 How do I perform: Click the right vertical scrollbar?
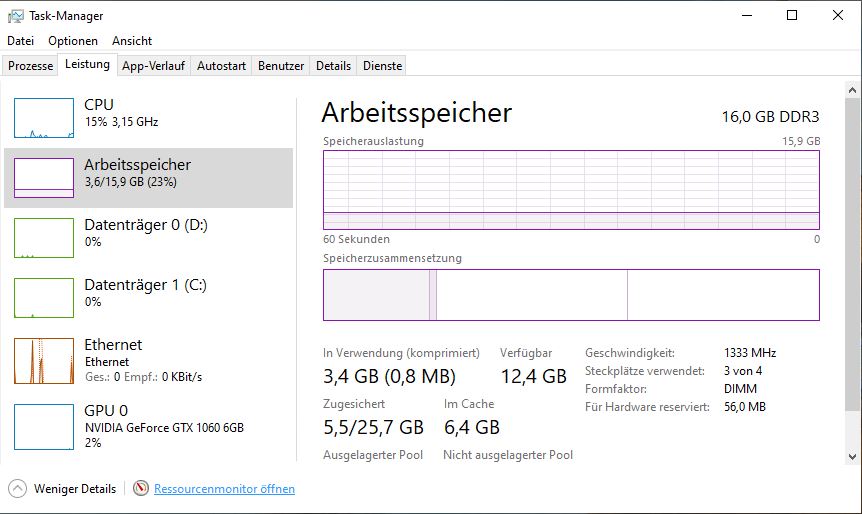coord(852,250)
